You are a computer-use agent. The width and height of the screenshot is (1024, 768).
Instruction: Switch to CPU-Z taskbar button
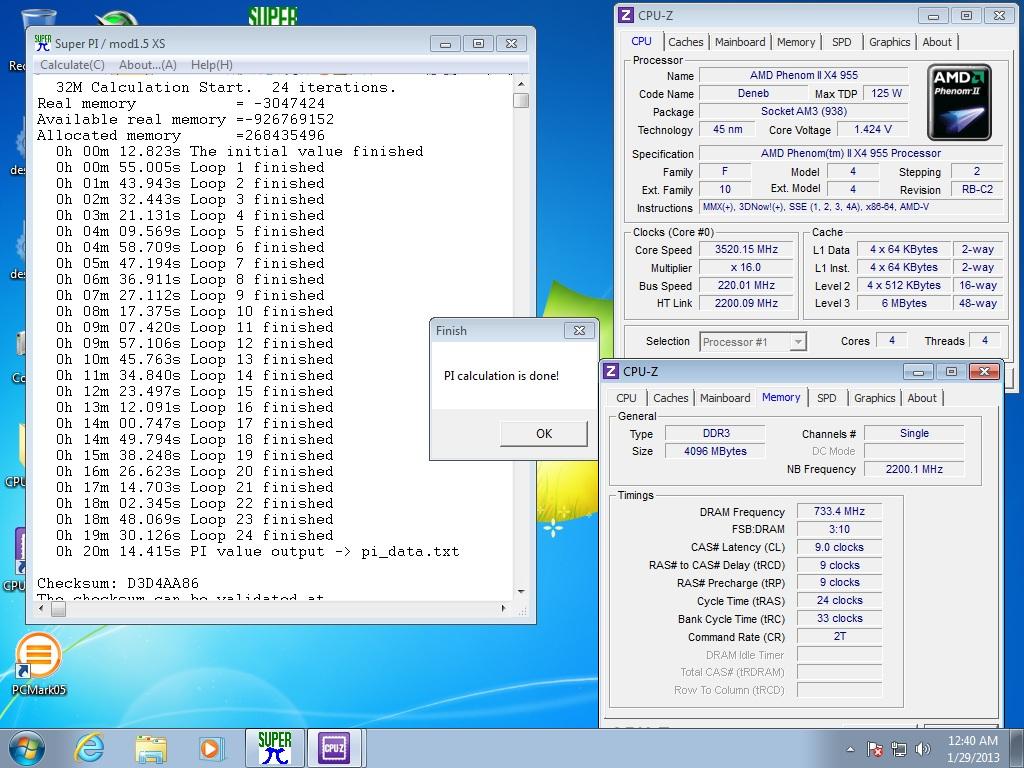click(x=334, y=748)
